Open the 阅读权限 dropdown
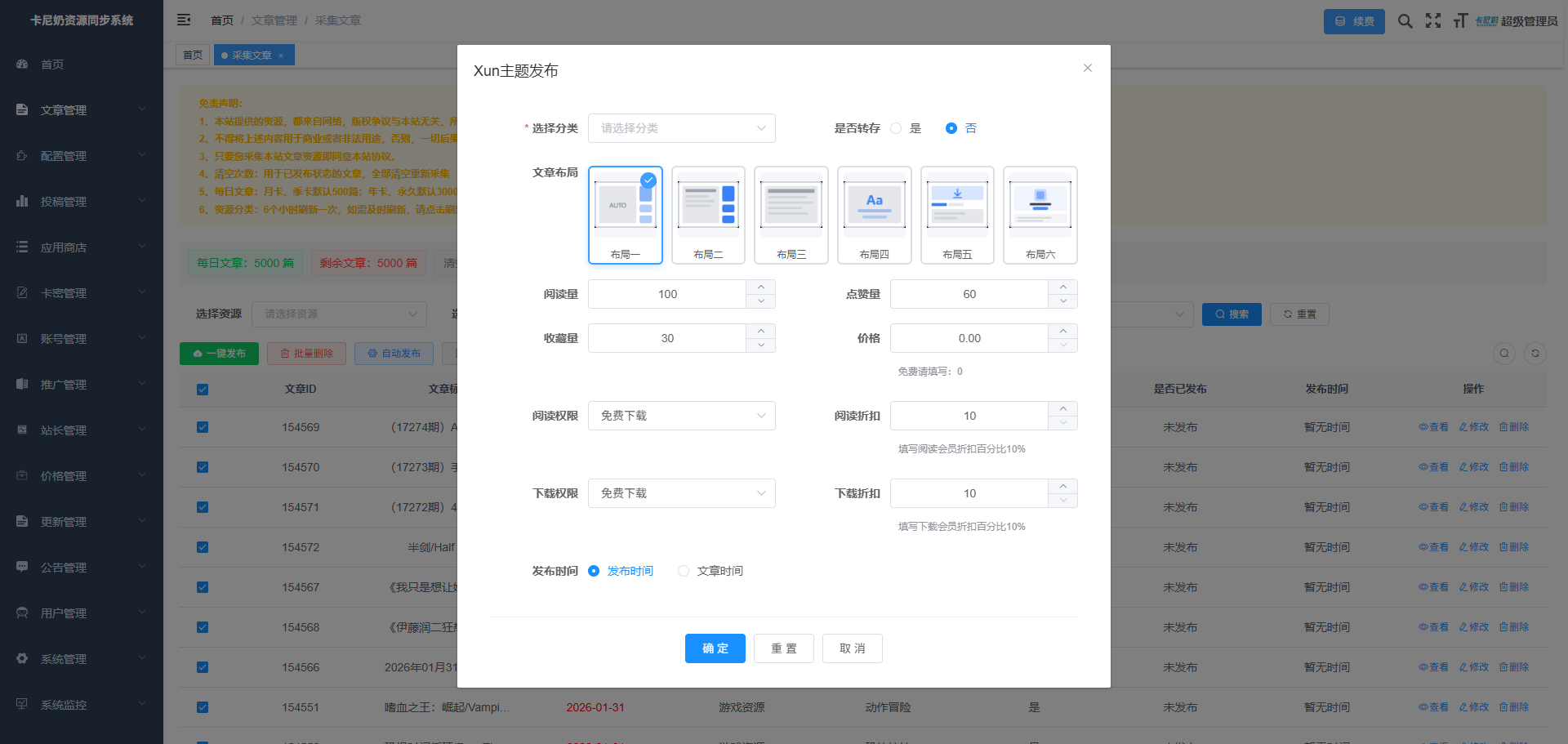 pos(681,416)
